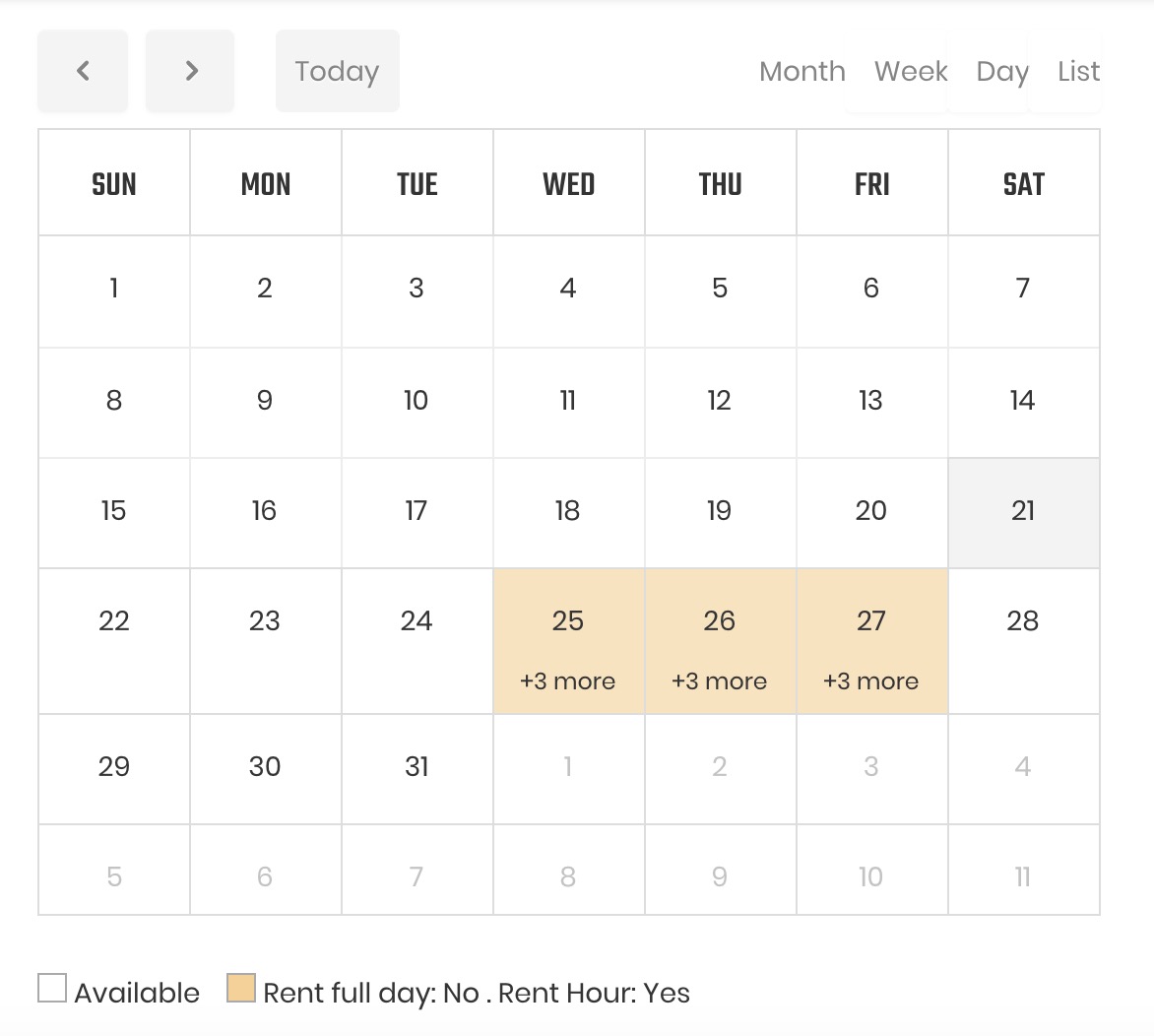This screenshot has width=1154, height=1036.
Task: Click the highlighted date 25
Action: pos(568,620)
